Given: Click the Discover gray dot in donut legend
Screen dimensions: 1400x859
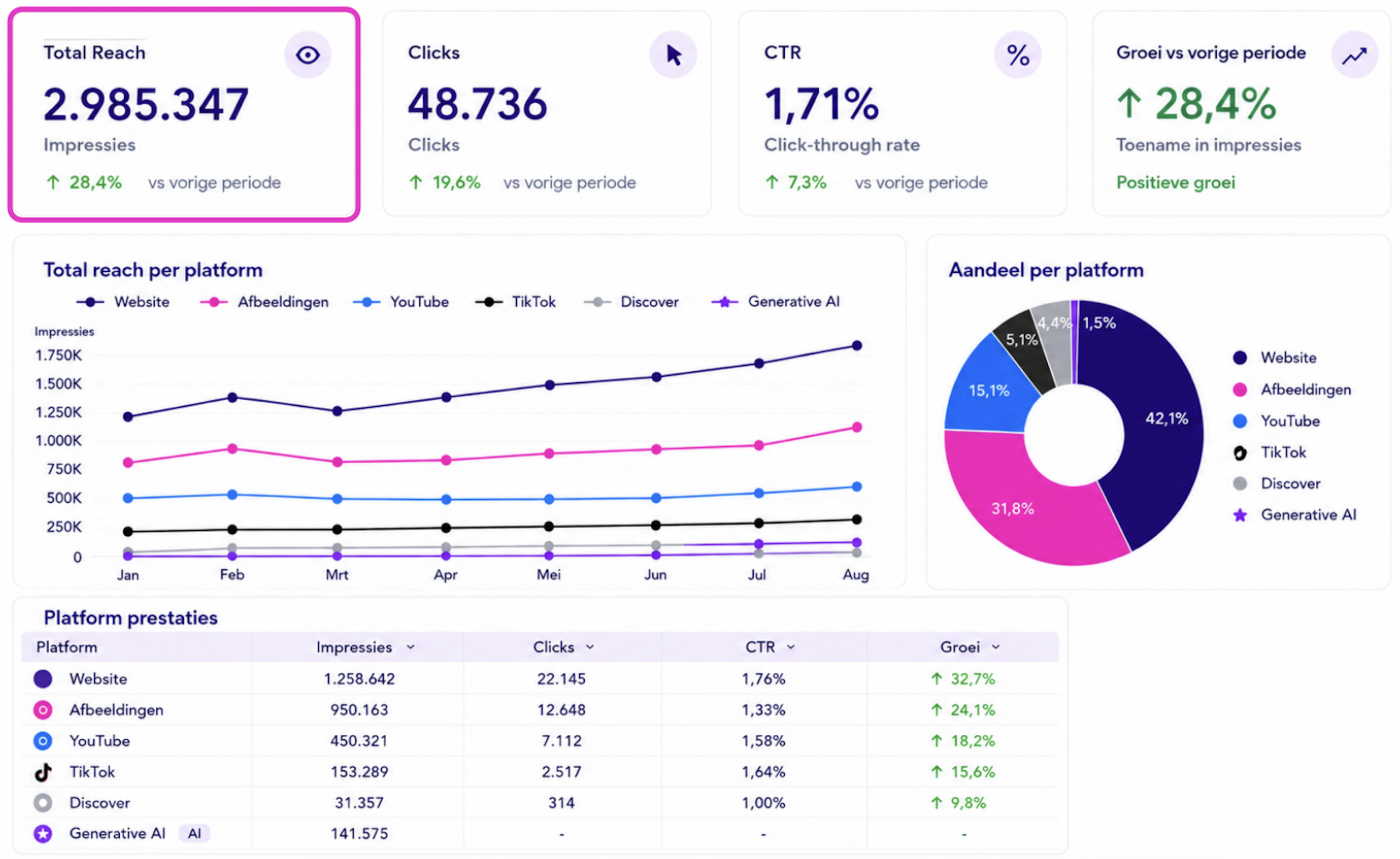Looking at the screenshot, I should pos(1240,483).
